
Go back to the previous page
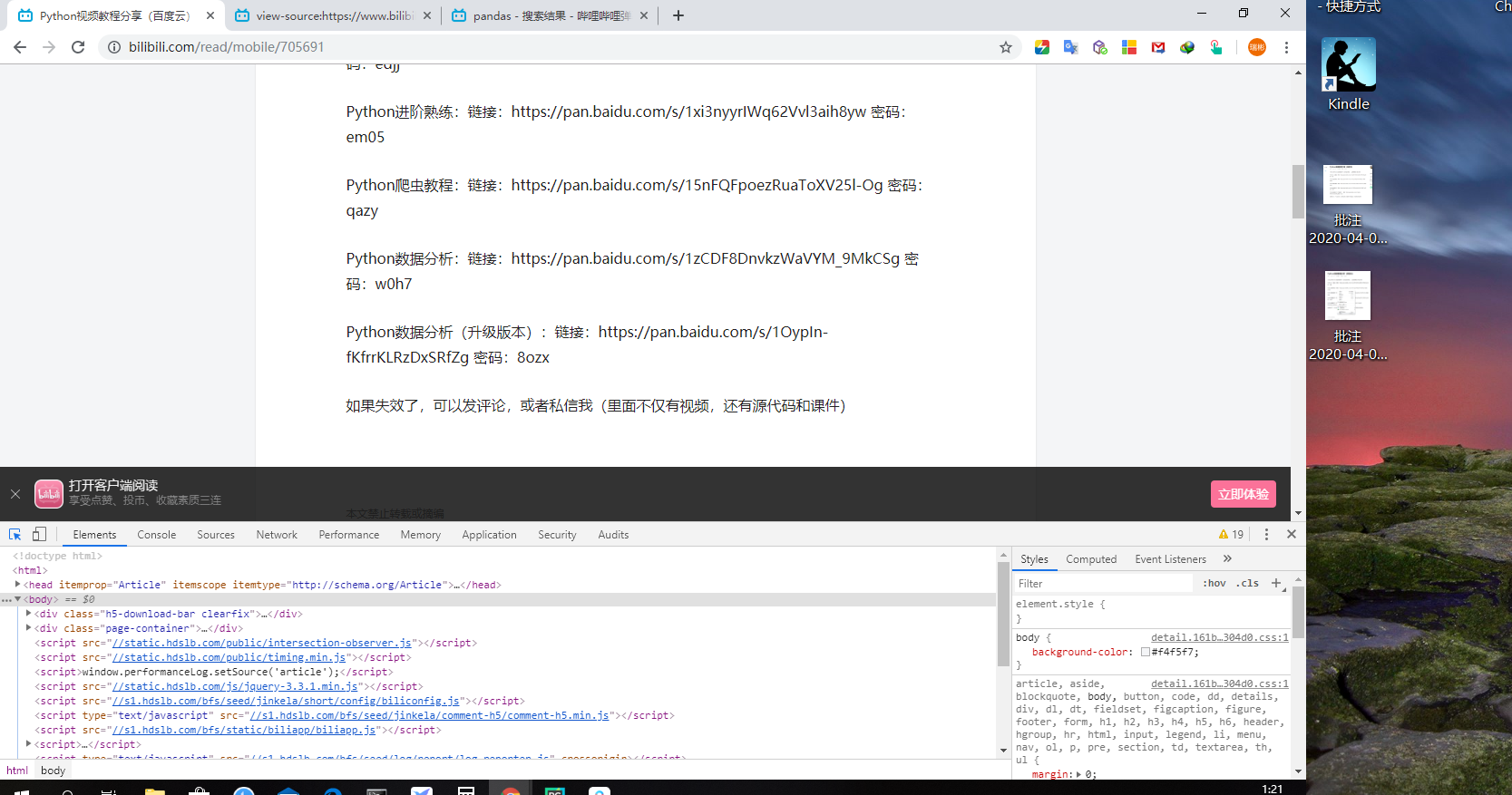click(x=20, y=47)
